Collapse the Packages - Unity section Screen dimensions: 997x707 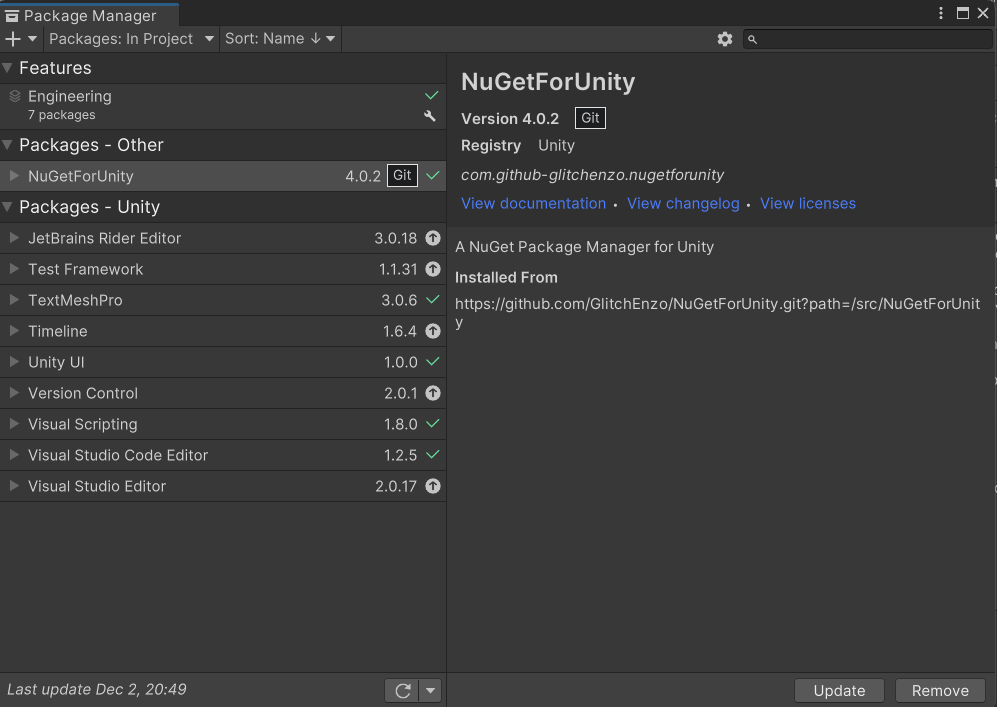(8, 206)
